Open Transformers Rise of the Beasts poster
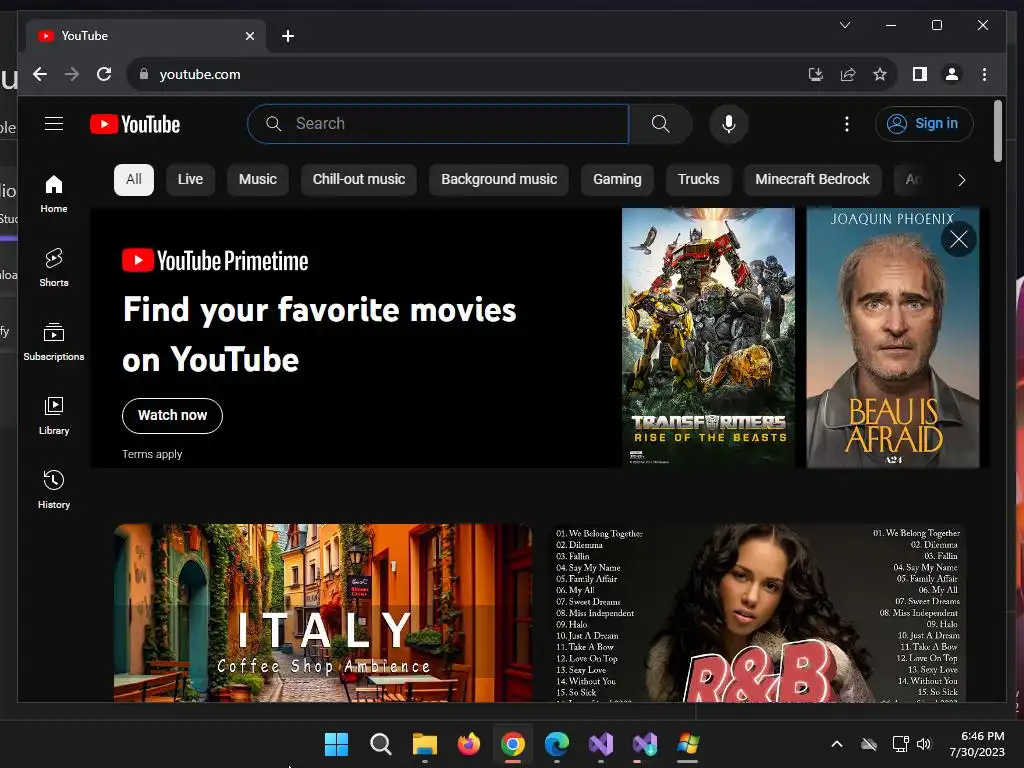The width and height of the screenshot is (1024, 768). pos(709,338)
